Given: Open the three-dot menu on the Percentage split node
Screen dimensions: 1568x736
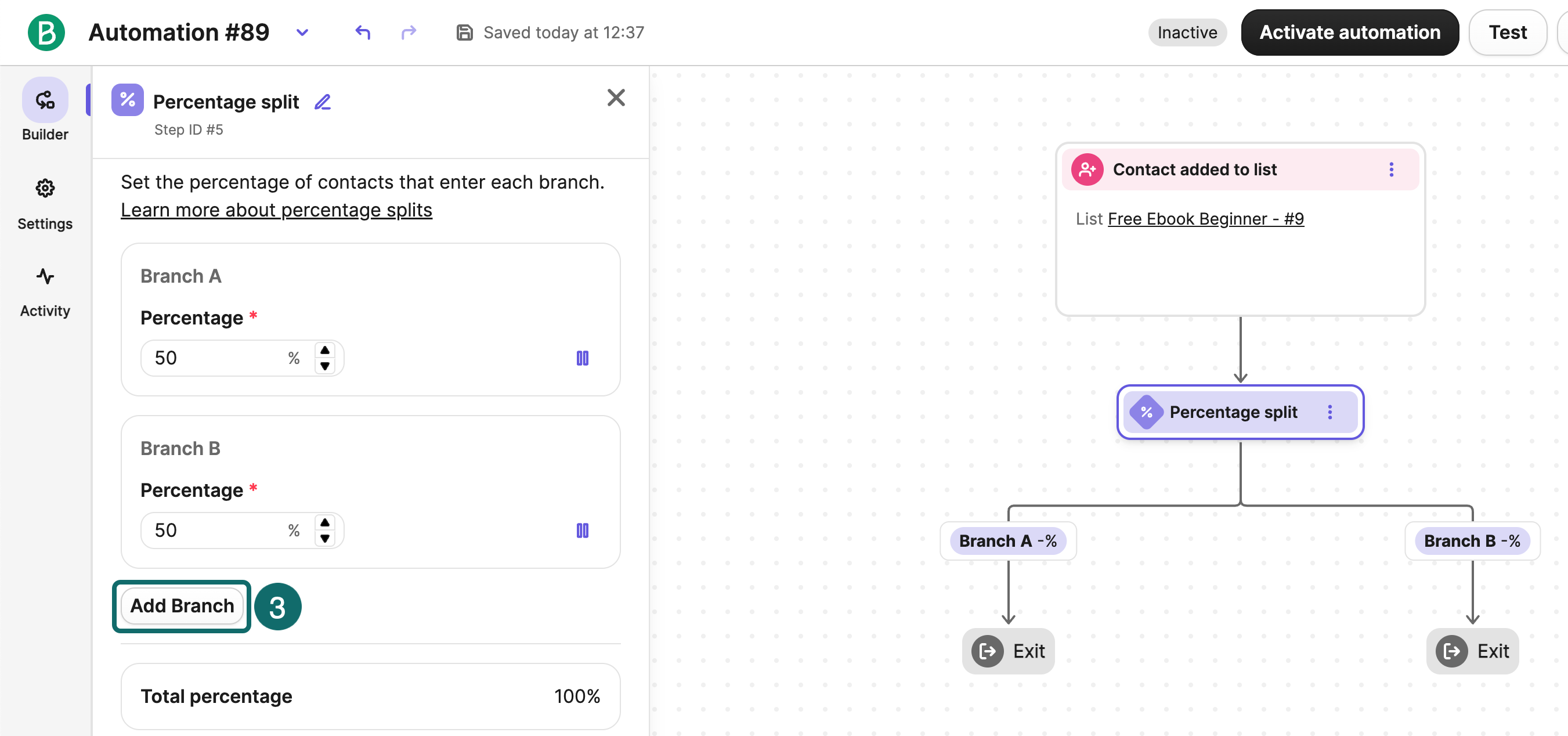Looking at the screenshot, I should tap(1330, 412).
